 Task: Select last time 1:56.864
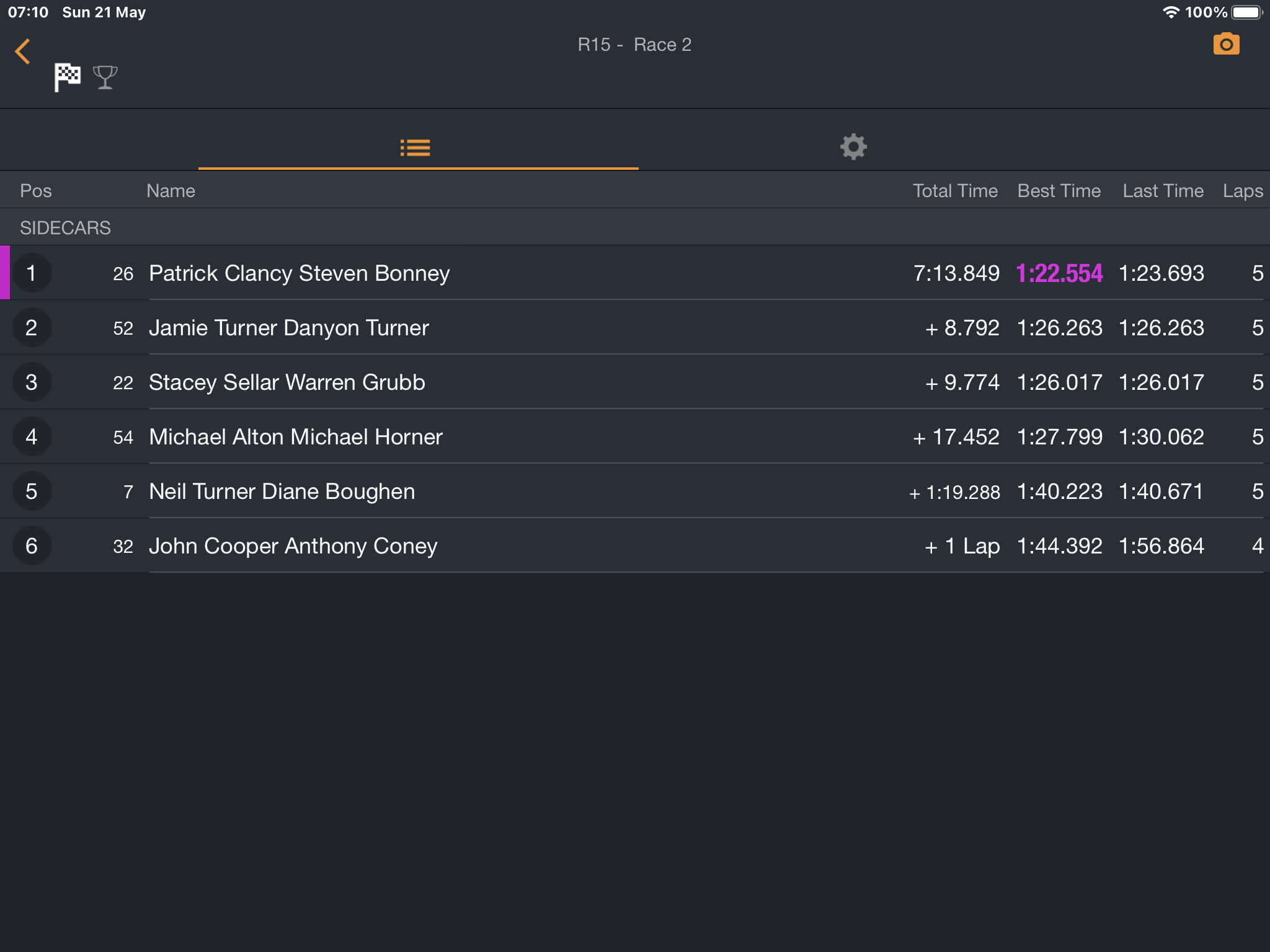pos(1161,546)
